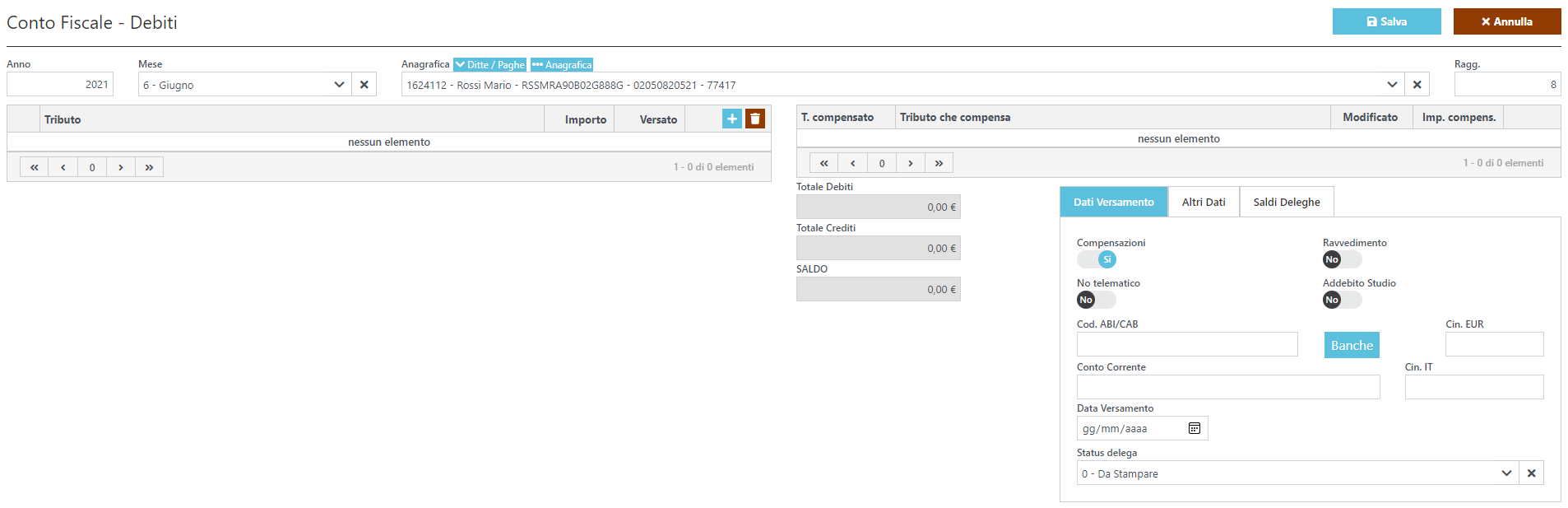1568x508 pixels.
Task: Click the Cin. IT input field
Action: [x=1474, y=387]
